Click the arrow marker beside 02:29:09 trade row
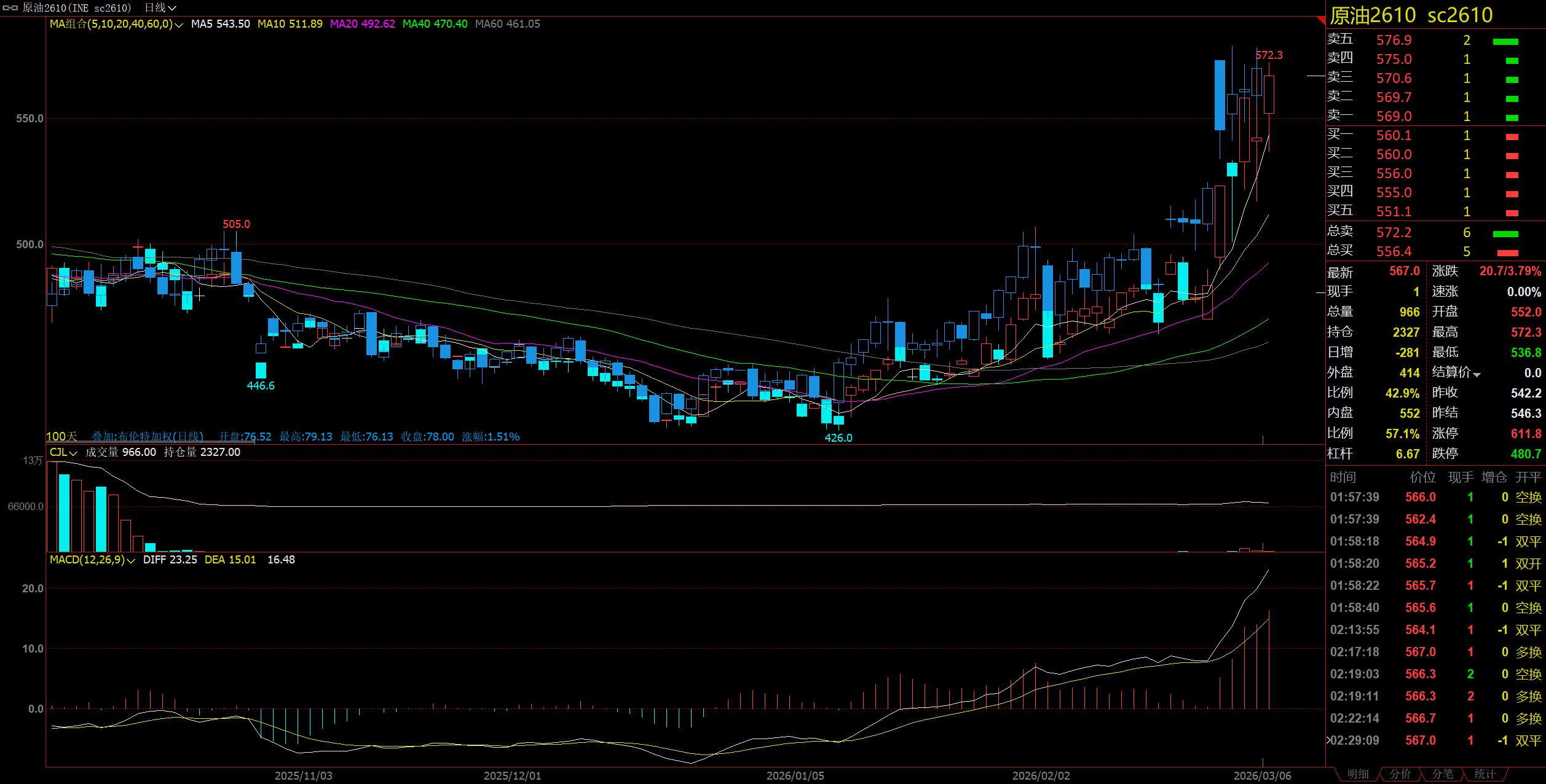This screenshot has height=784, width=1546. coord(1328,740)
